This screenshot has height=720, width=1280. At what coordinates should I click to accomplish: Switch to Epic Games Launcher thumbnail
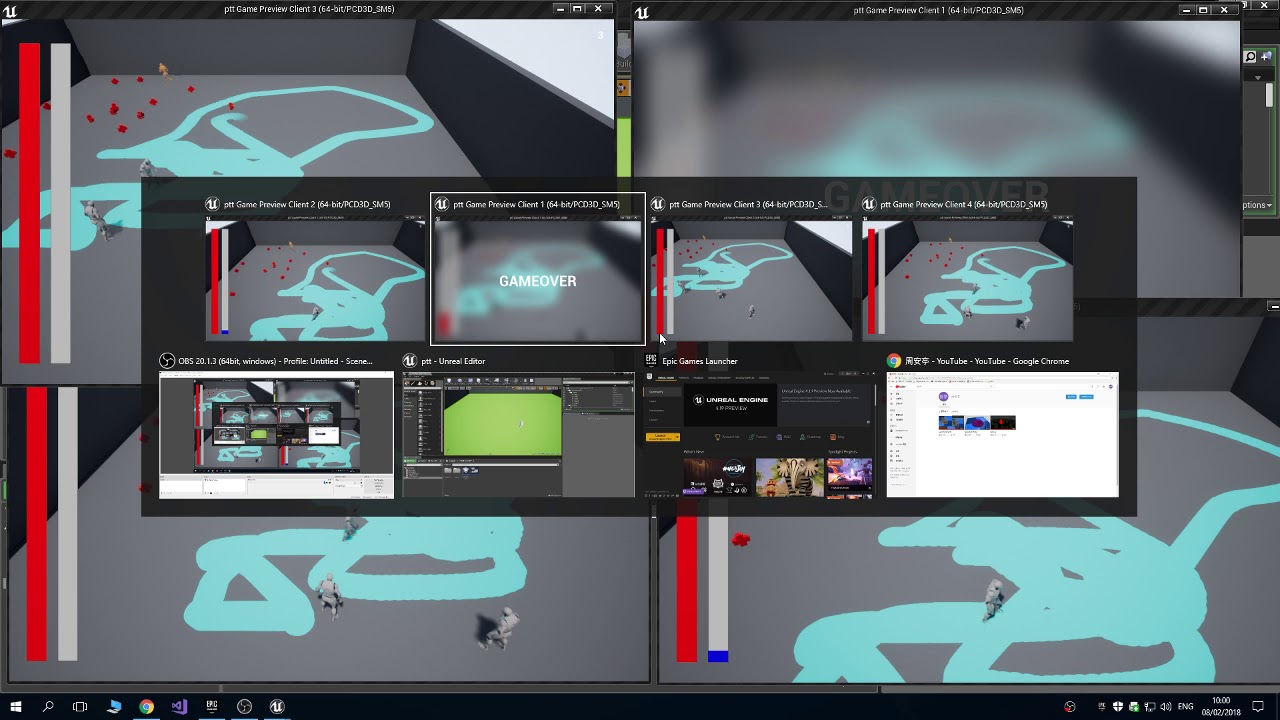point(760,435)
